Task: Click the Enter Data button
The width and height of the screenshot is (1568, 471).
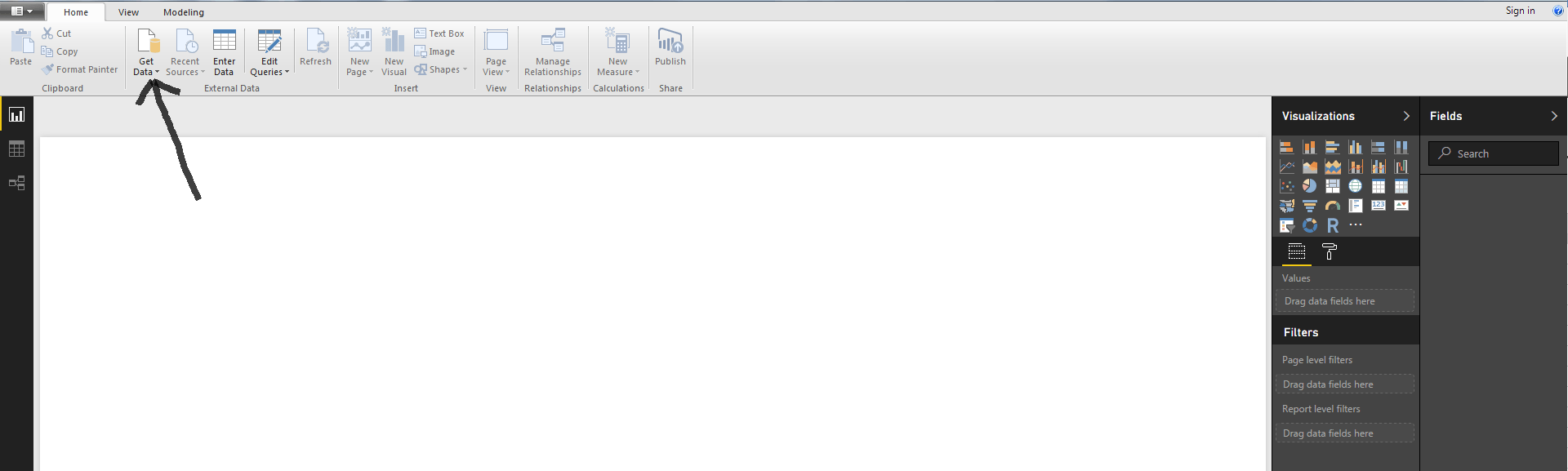Action: (224, 52)
